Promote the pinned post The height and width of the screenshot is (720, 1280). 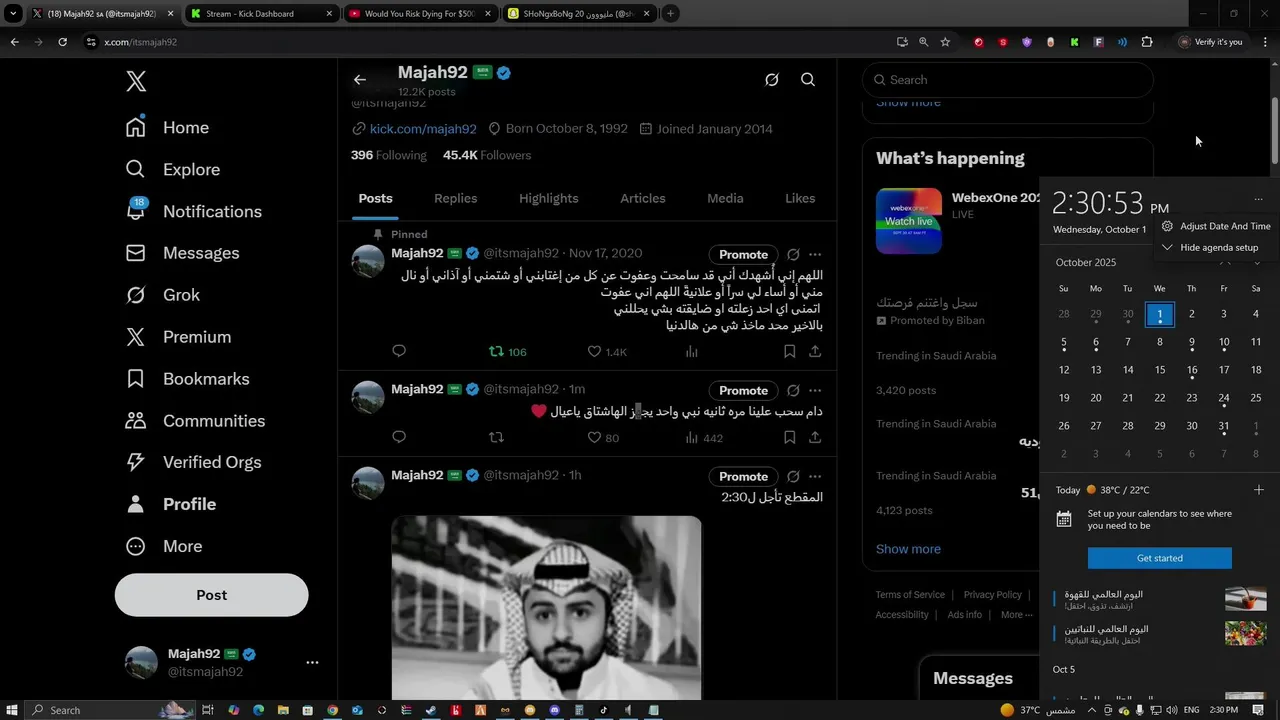click(743, 254)
